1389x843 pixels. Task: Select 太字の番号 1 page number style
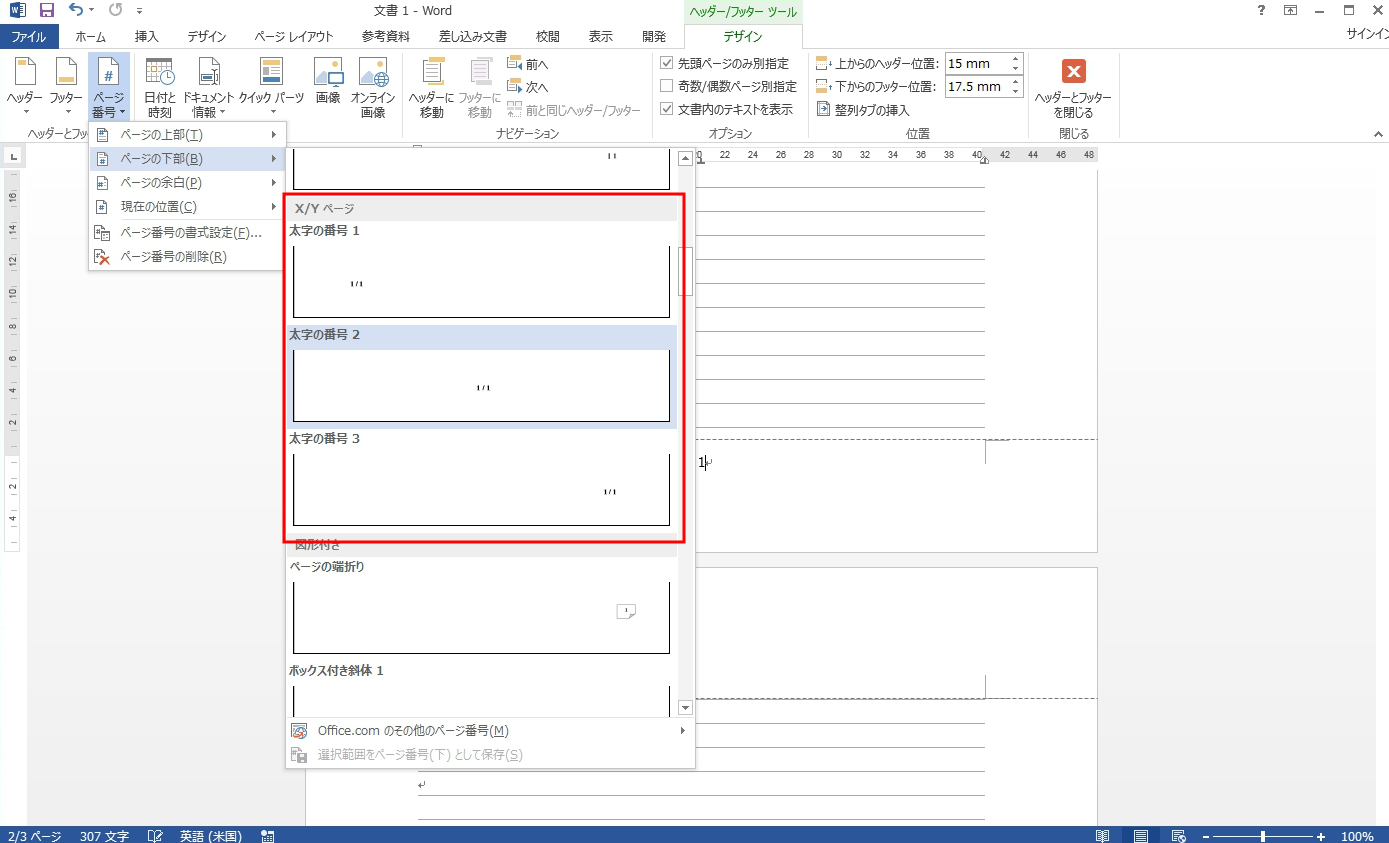pos(481,271)
